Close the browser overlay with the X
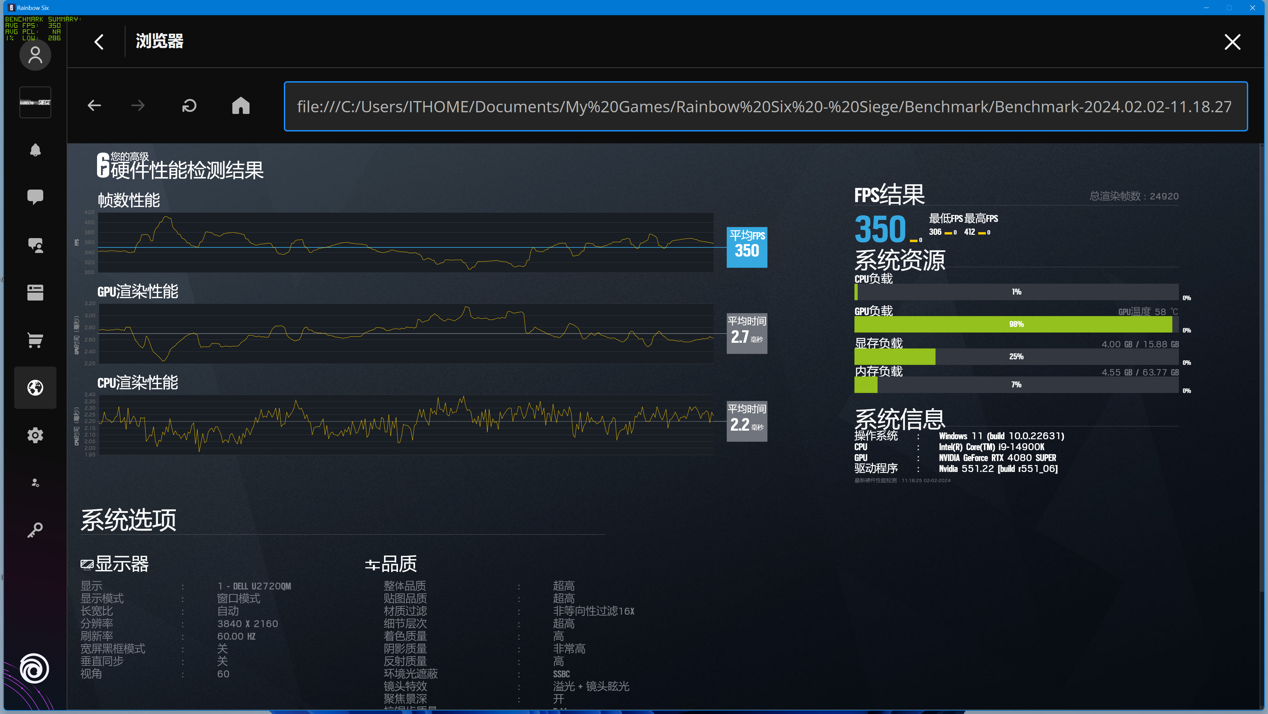The height and width of the screenshot is (714, 1268). [x=1233, y=42]
